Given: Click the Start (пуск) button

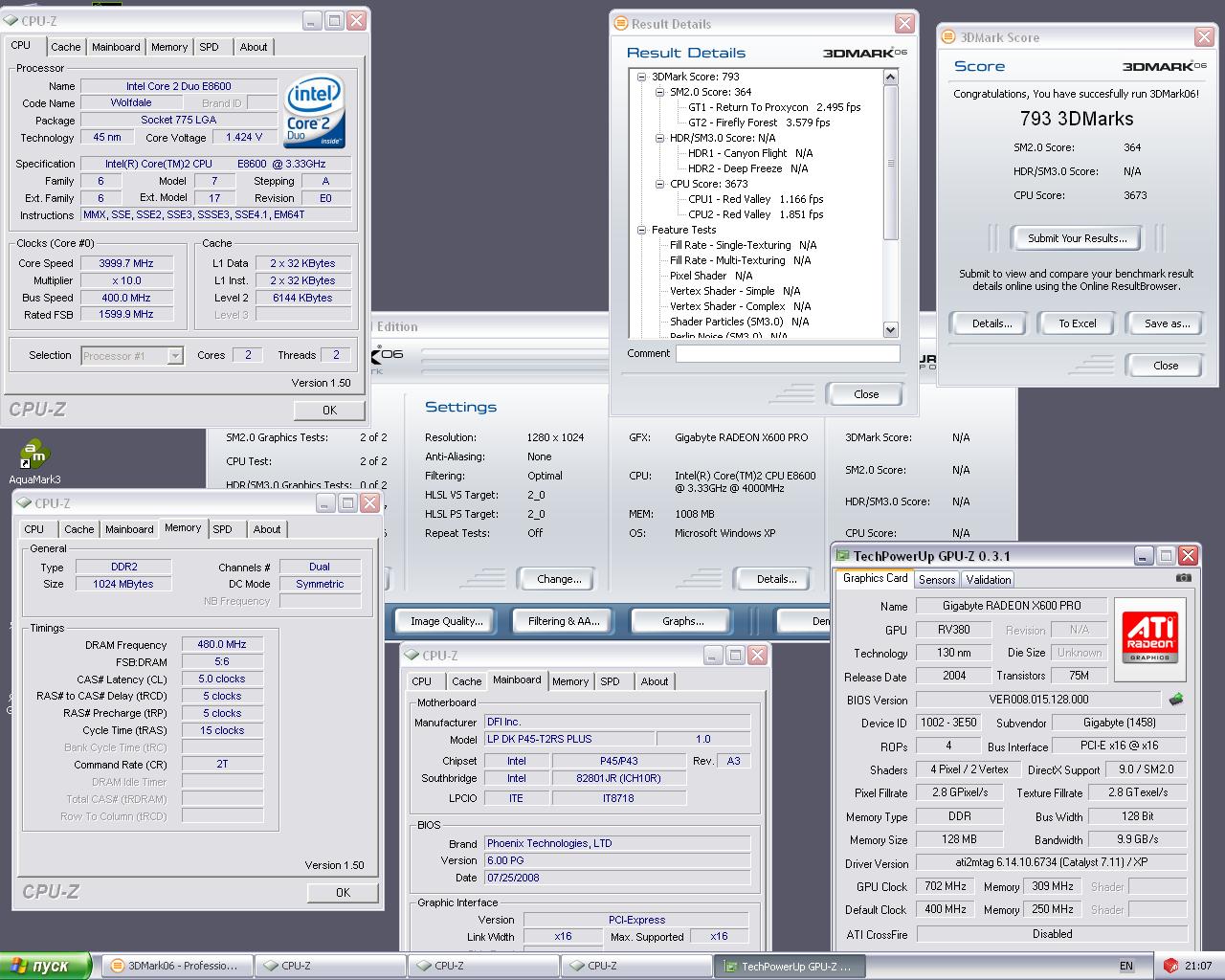Looking at the screenshot, I should point(46,966).
